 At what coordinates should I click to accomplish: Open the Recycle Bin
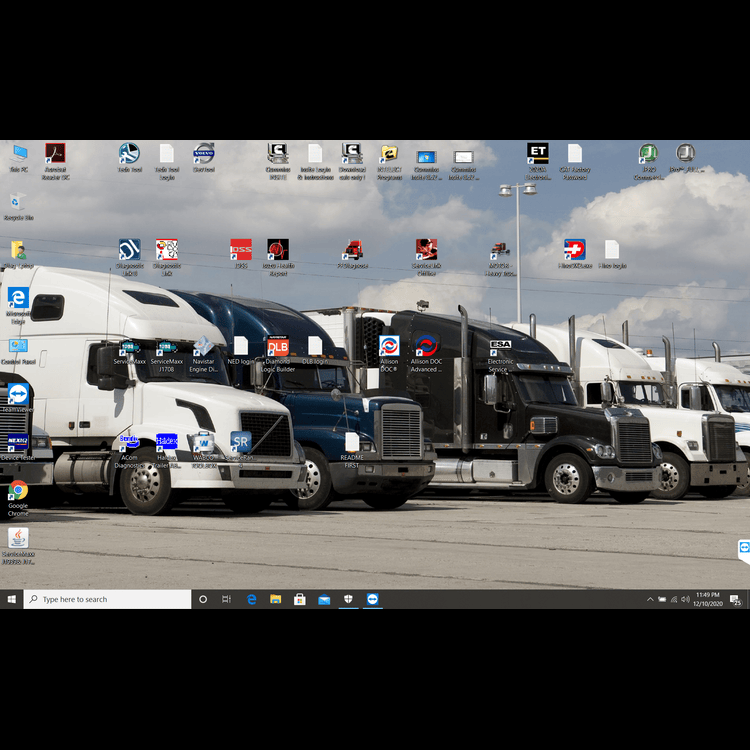coord(18,206)
